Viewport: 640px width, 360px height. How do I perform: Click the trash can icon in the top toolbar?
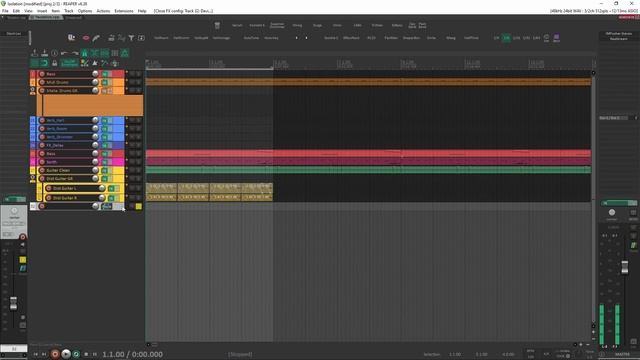point(217,25)
